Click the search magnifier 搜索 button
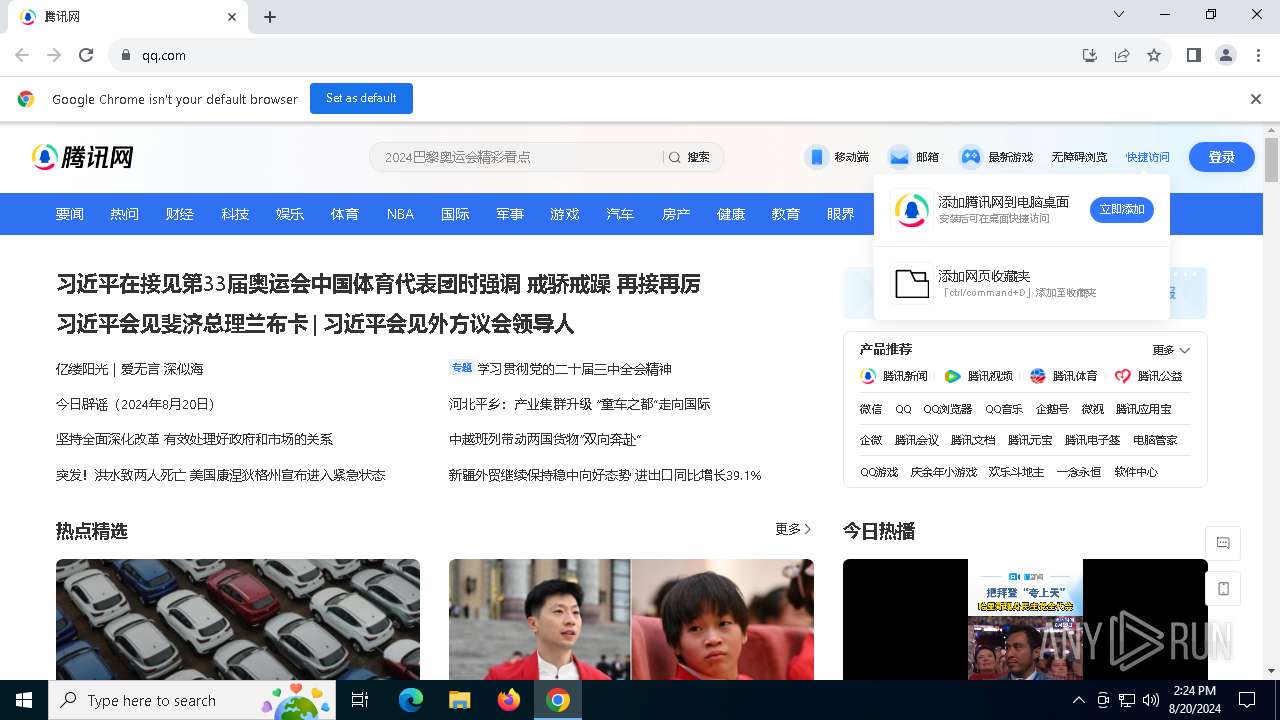 [689, 157]
